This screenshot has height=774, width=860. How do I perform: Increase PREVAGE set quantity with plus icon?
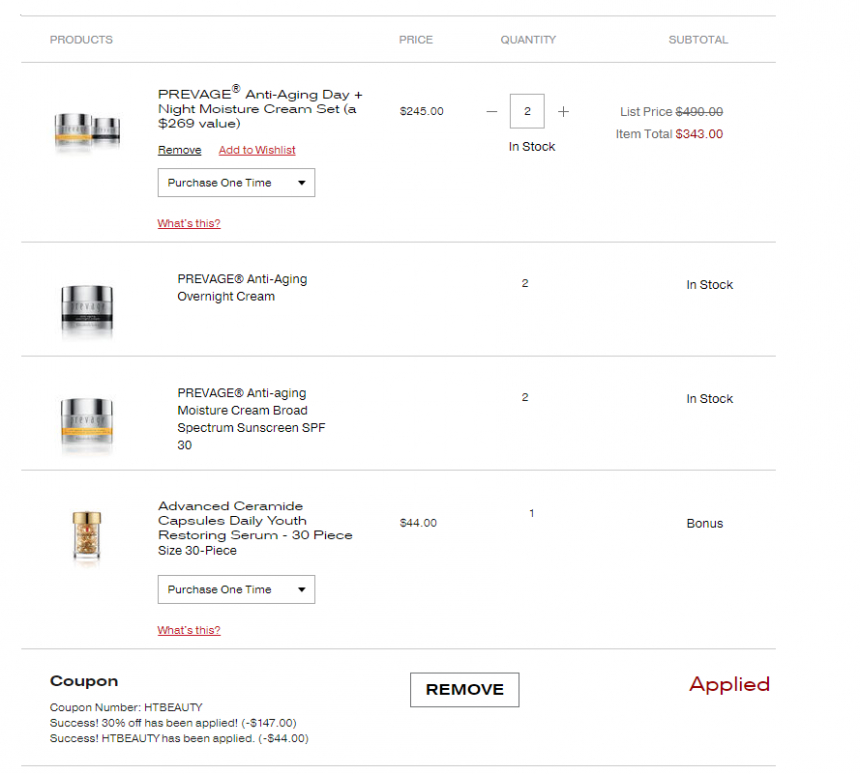pos(563,111)
